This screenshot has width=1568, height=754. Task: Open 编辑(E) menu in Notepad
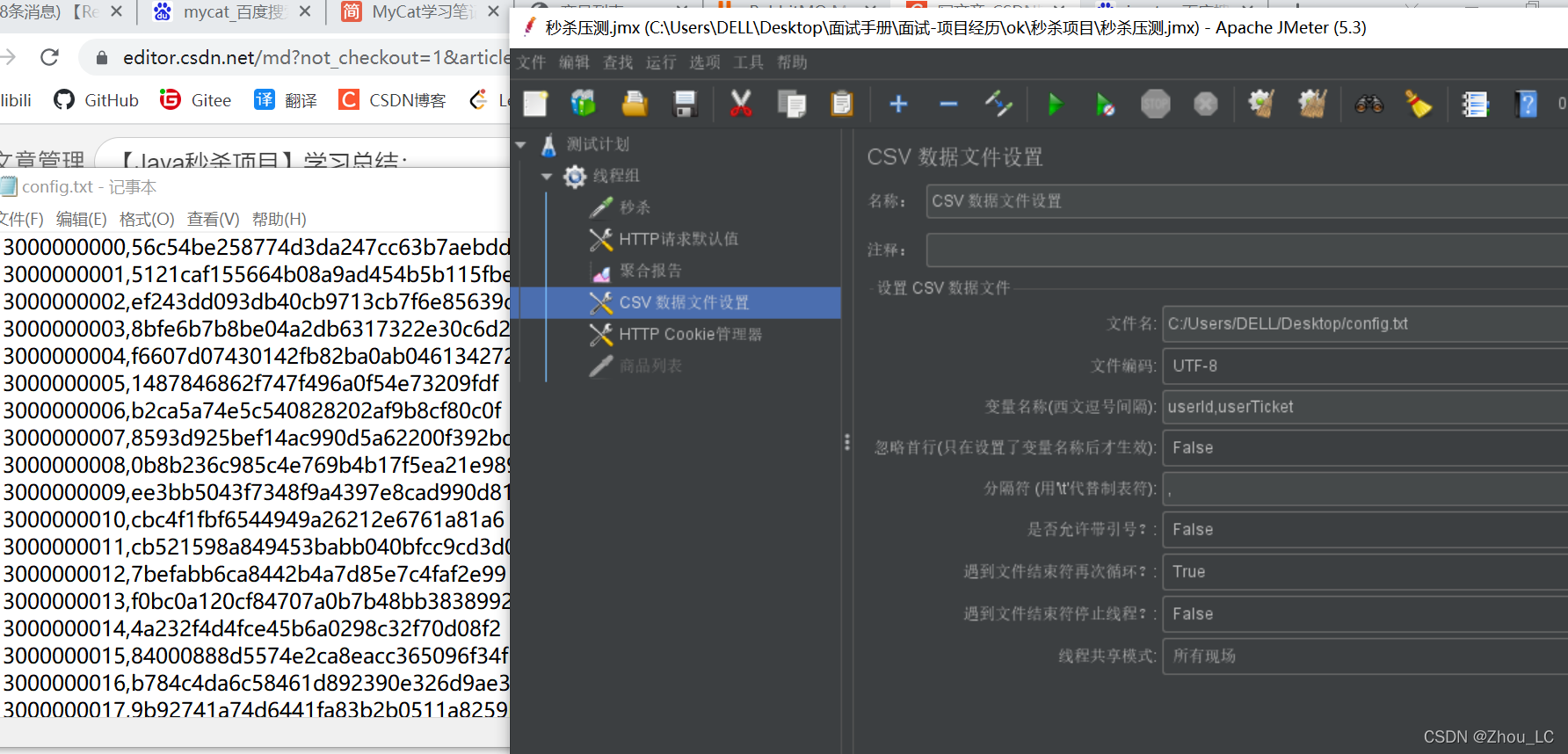click(x=81, y=219)
